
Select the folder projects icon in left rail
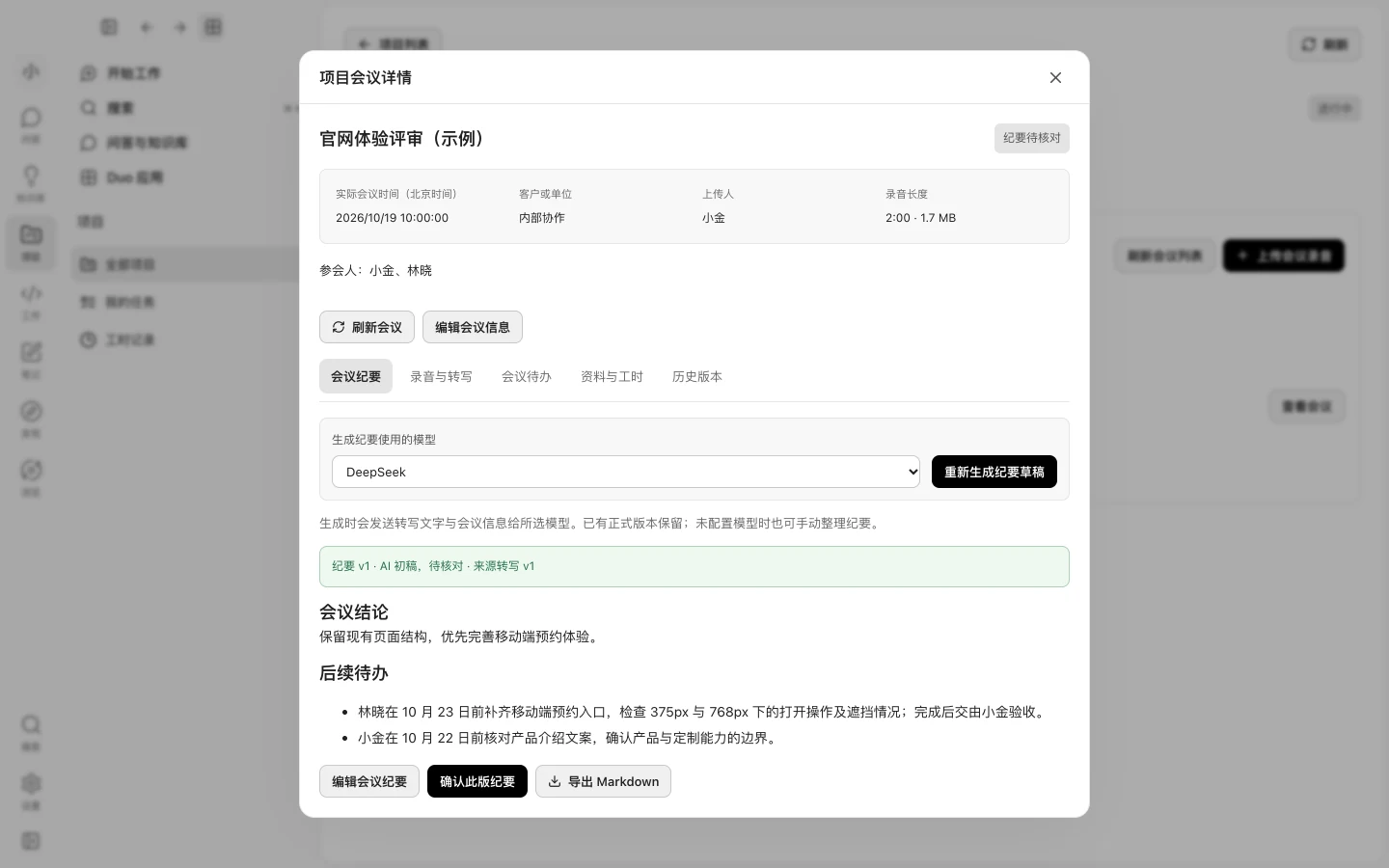coord(31,234)
